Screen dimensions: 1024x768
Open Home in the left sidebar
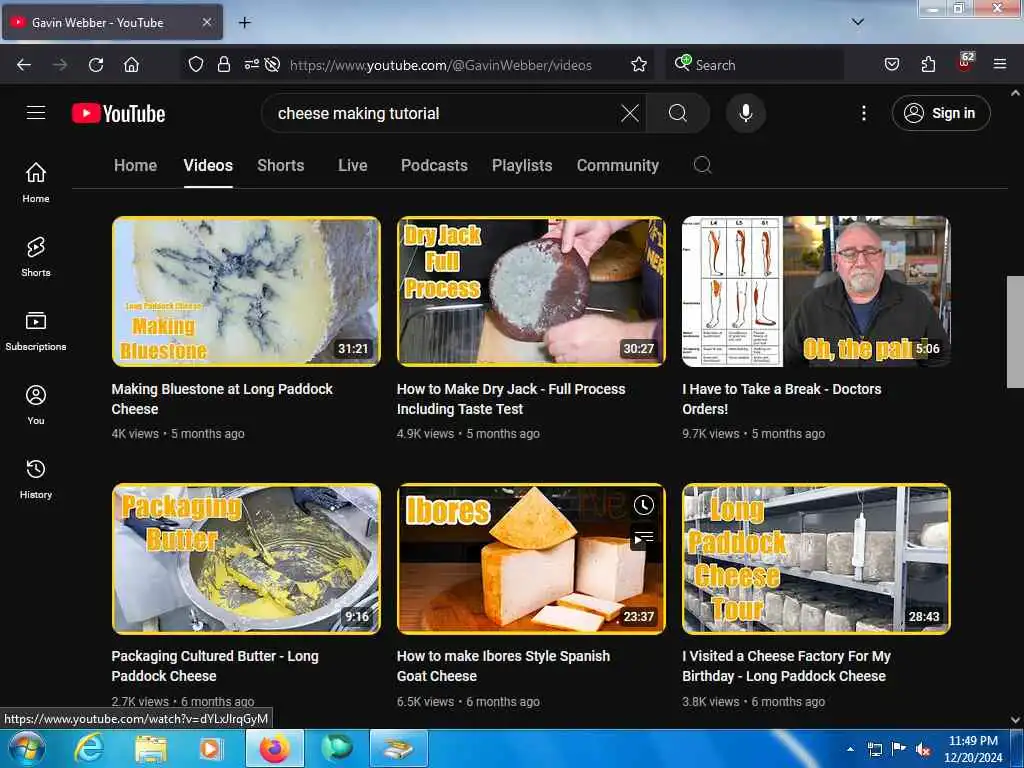(36, 182)
